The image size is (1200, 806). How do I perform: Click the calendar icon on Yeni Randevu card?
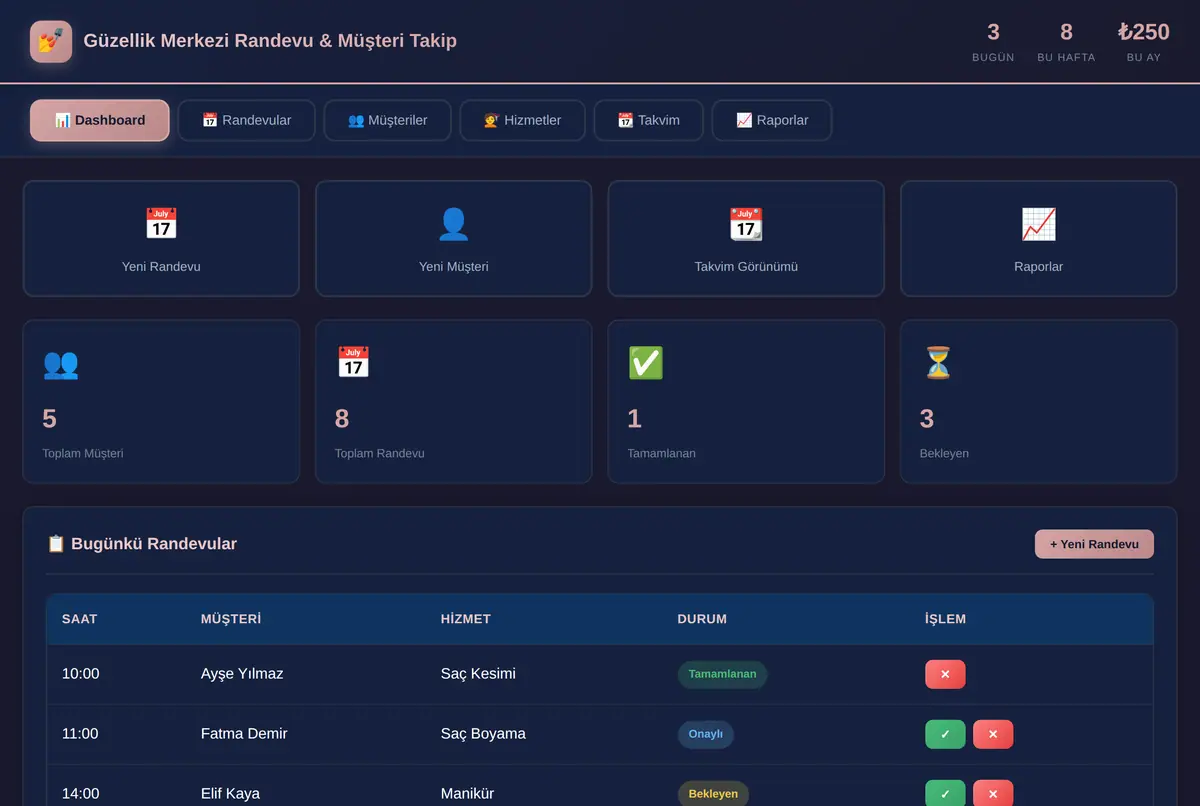[x=161, y=224]
